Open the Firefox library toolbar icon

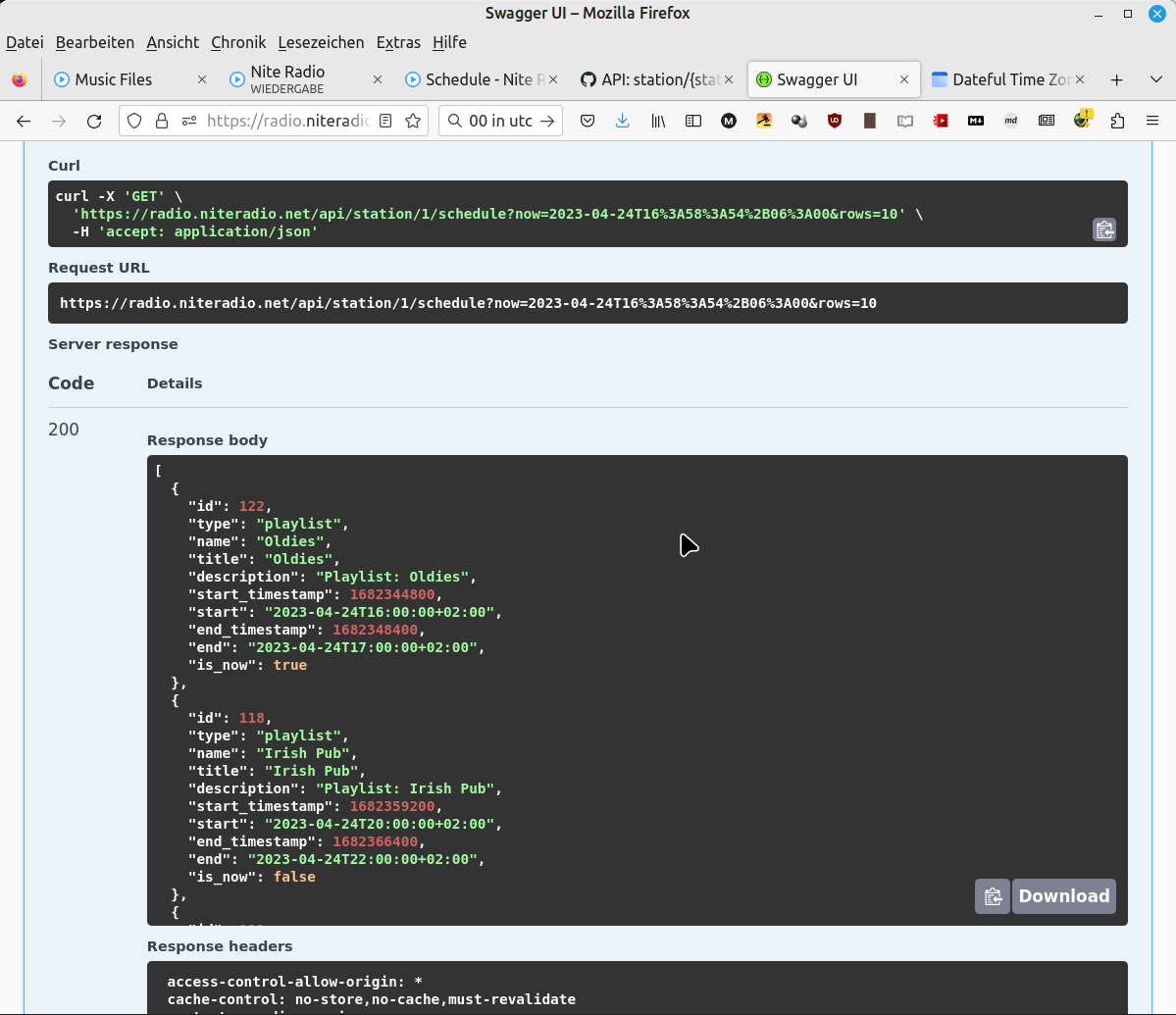(658, 121)
